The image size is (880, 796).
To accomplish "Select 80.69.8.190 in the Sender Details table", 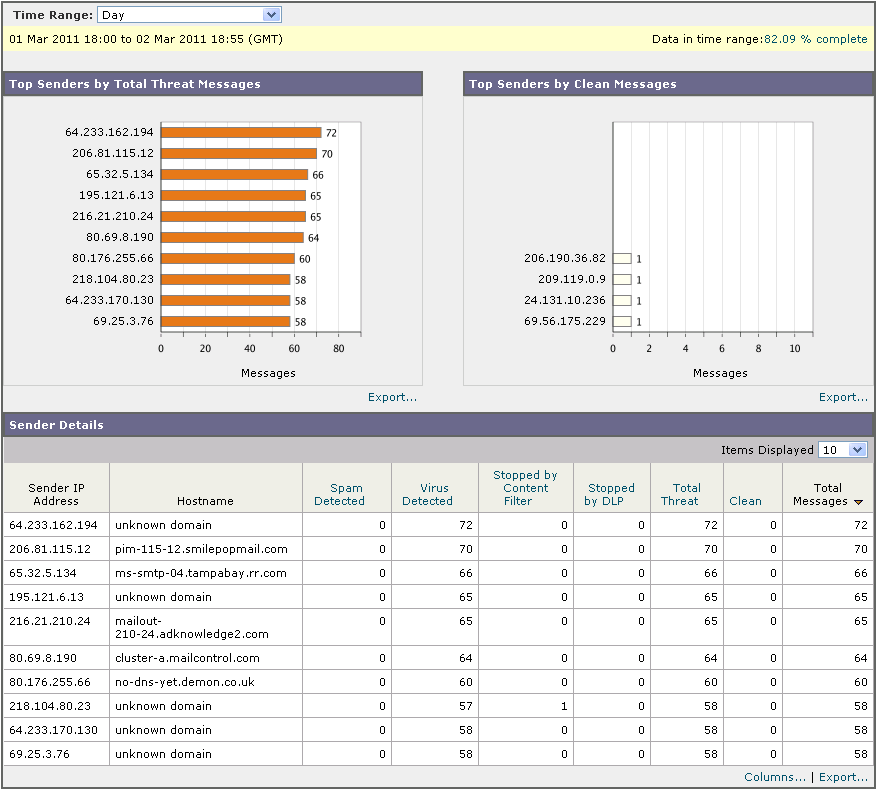I will click(43, 658).
